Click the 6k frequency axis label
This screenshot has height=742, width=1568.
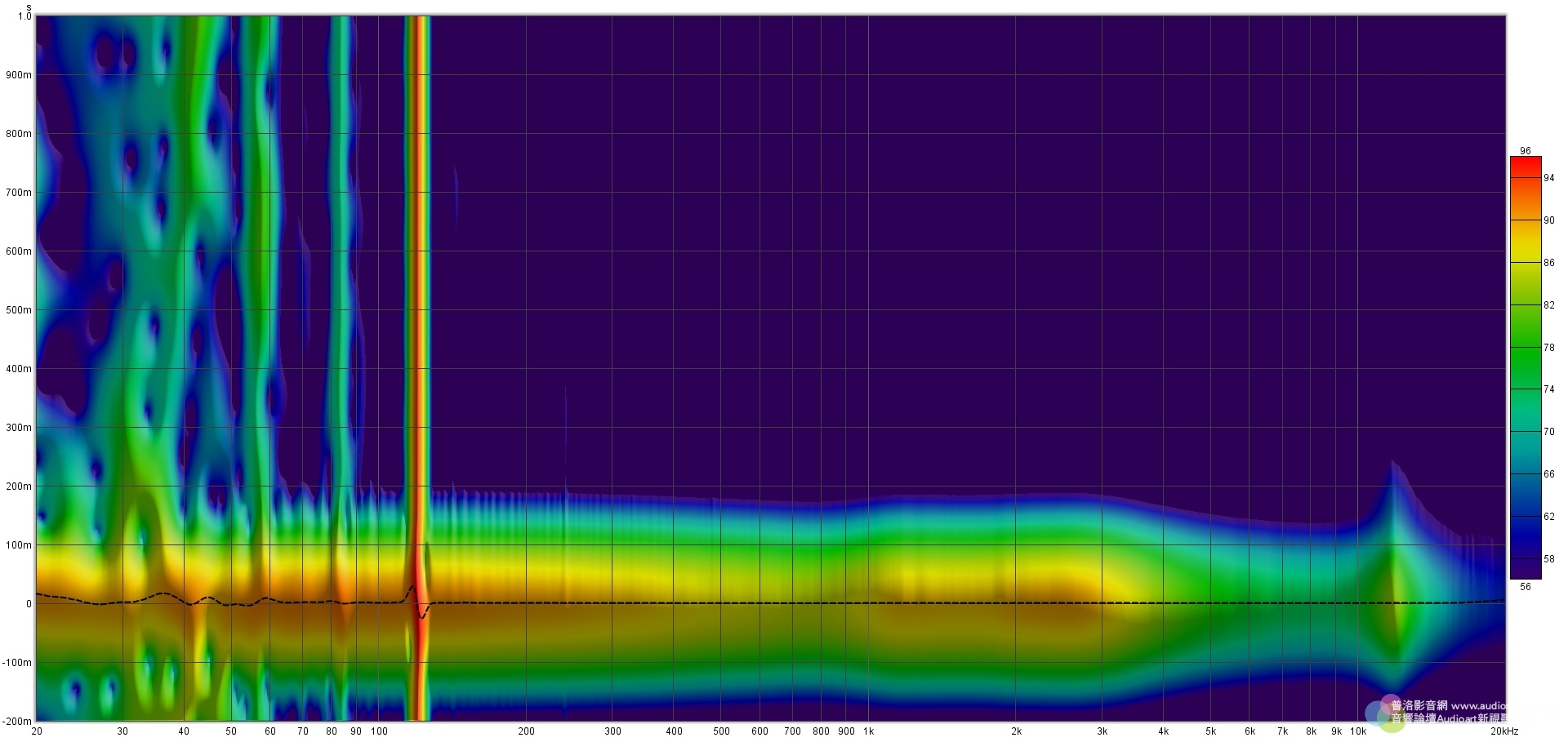point(1249,731)
